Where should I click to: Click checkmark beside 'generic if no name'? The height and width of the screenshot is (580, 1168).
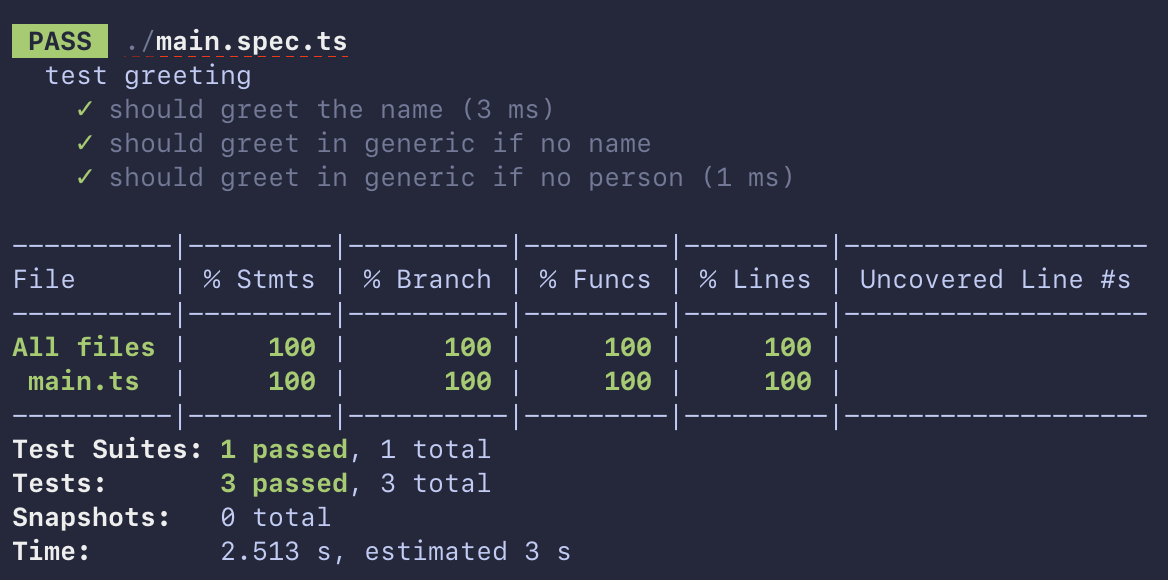click(85, 144)
